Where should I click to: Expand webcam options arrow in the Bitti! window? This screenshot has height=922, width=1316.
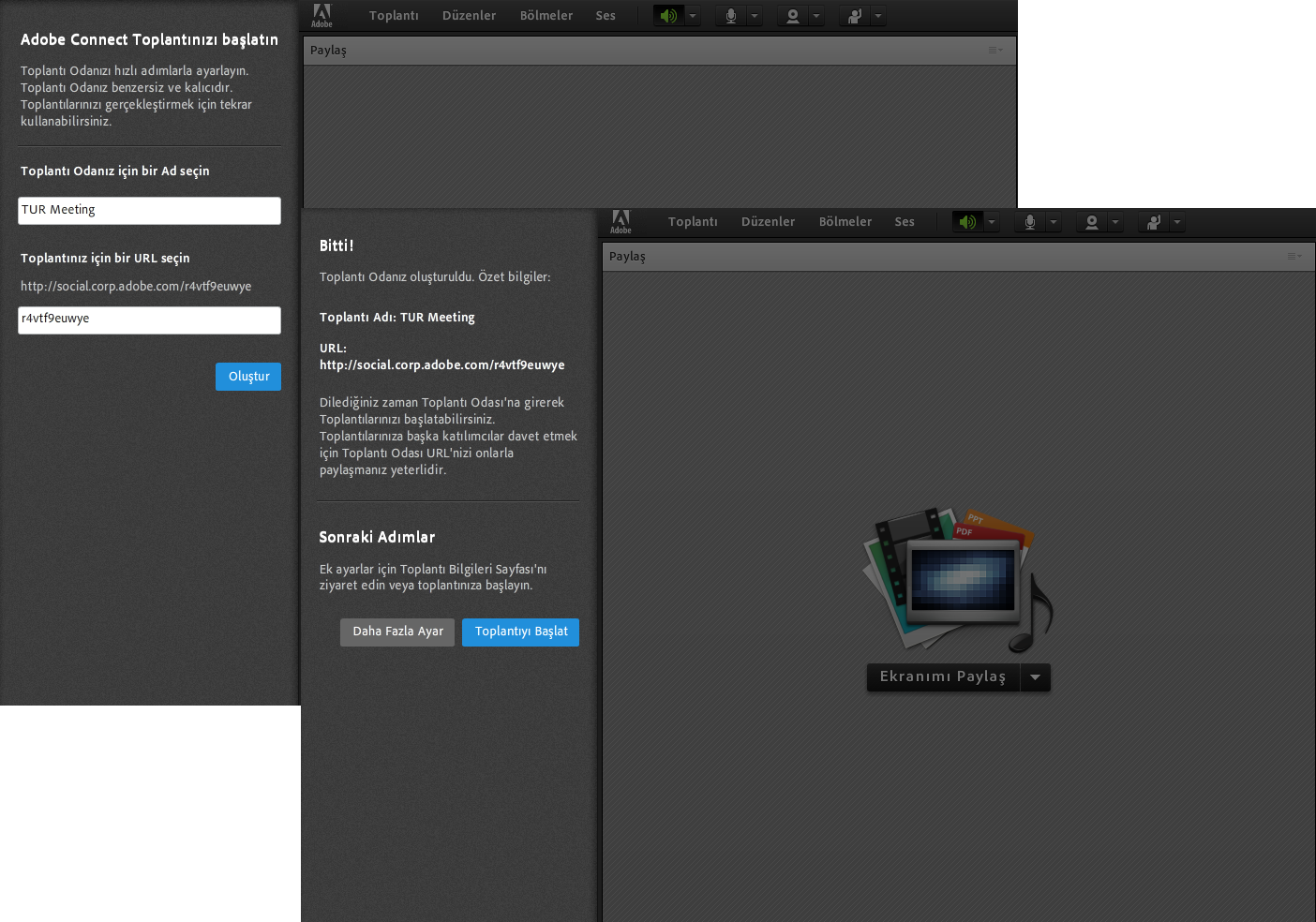(x=1114, y=222)
